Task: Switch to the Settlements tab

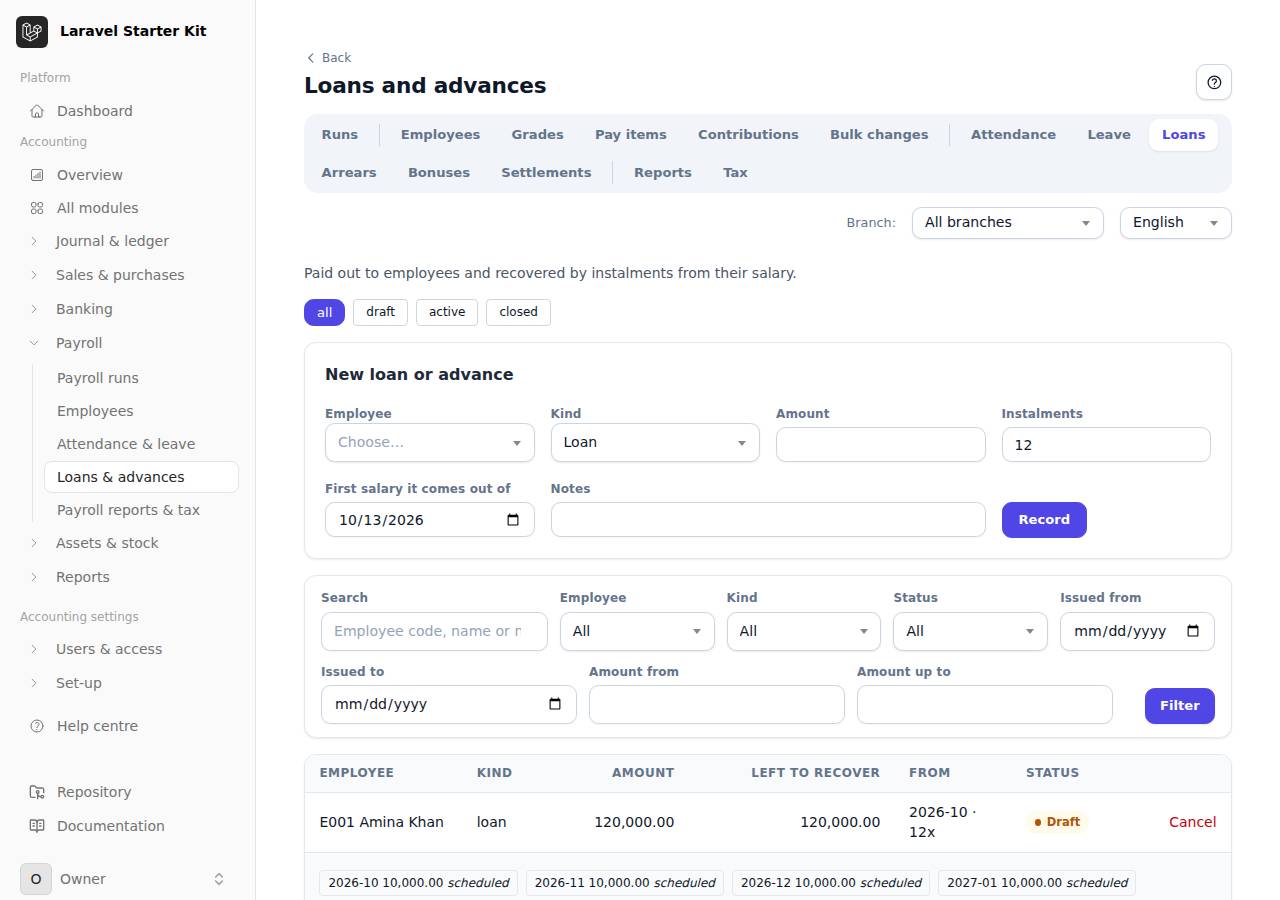Action: (x=546, y=172)
